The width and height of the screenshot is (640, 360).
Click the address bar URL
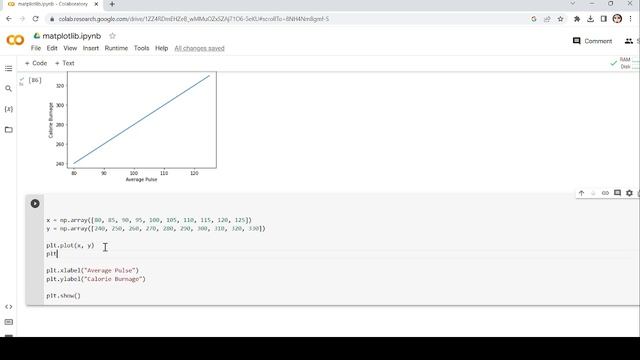193,19
